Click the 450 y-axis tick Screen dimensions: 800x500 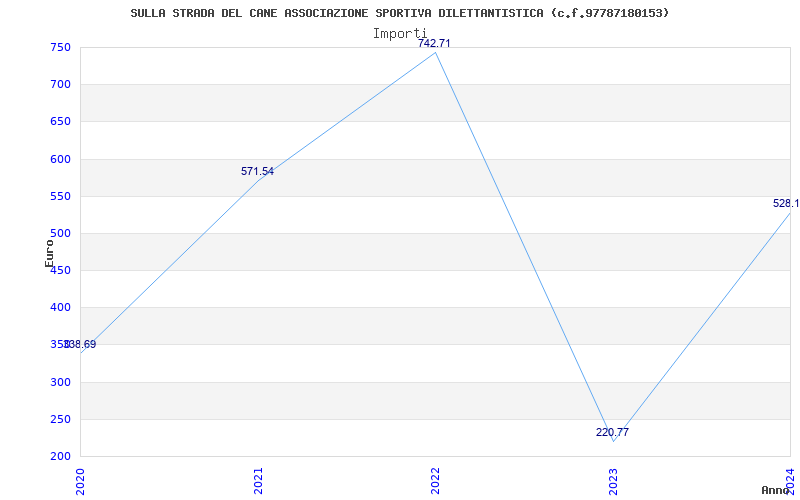click(x=60, y=270)
